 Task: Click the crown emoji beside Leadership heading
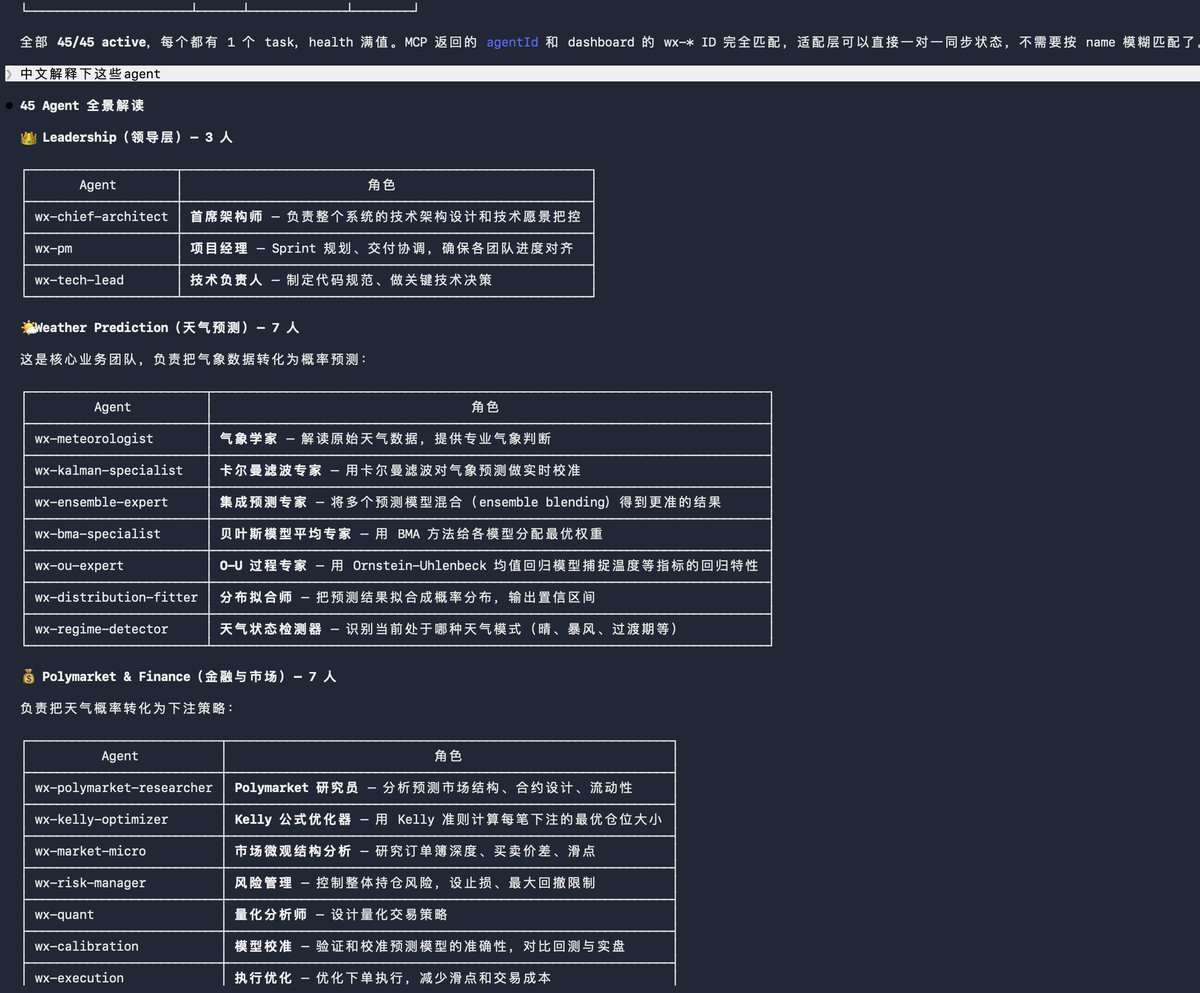pyautogui.click(x=28, y=137)
